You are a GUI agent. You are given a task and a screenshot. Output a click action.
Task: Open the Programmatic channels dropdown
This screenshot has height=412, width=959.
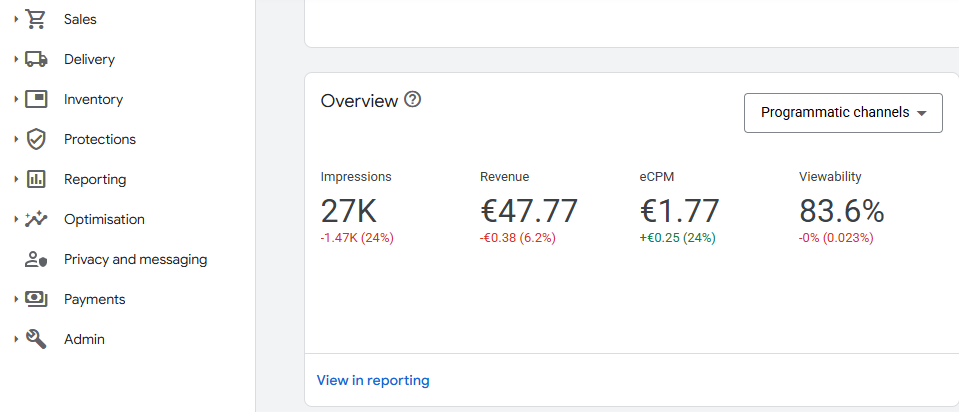[x=843, y=113]
